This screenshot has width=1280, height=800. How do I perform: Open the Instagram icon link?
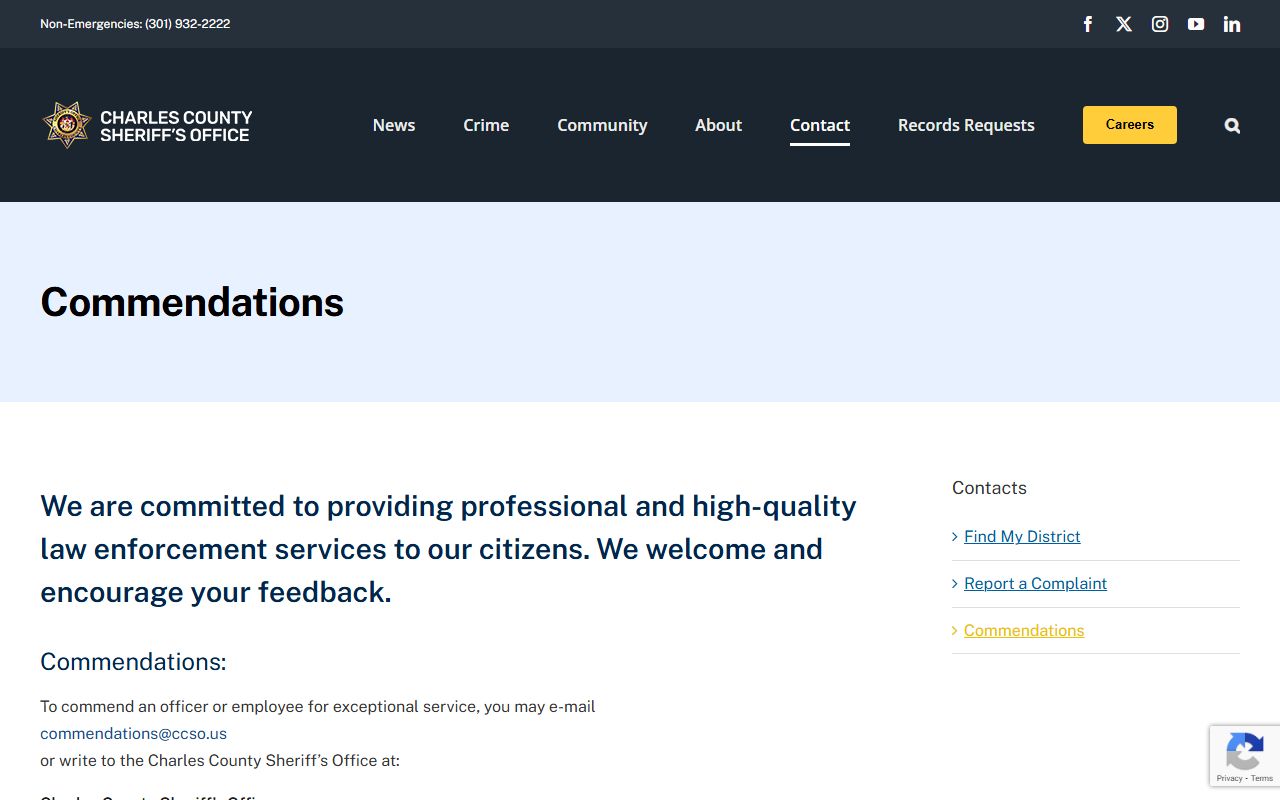1160,24
